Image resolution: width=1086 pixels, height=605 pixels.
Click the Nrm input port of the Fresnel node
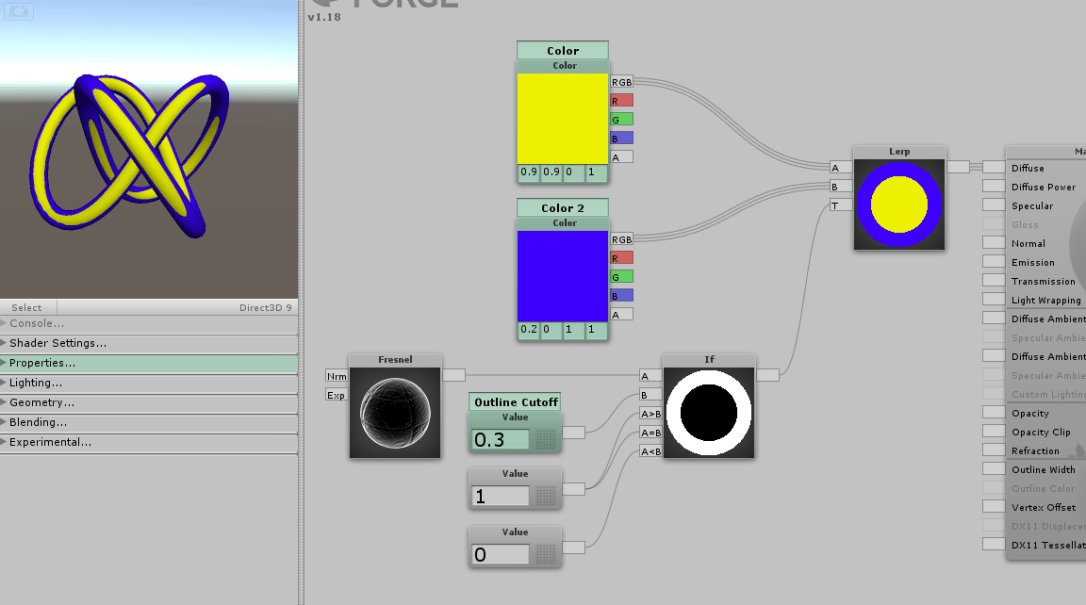(x=337, y=376)
